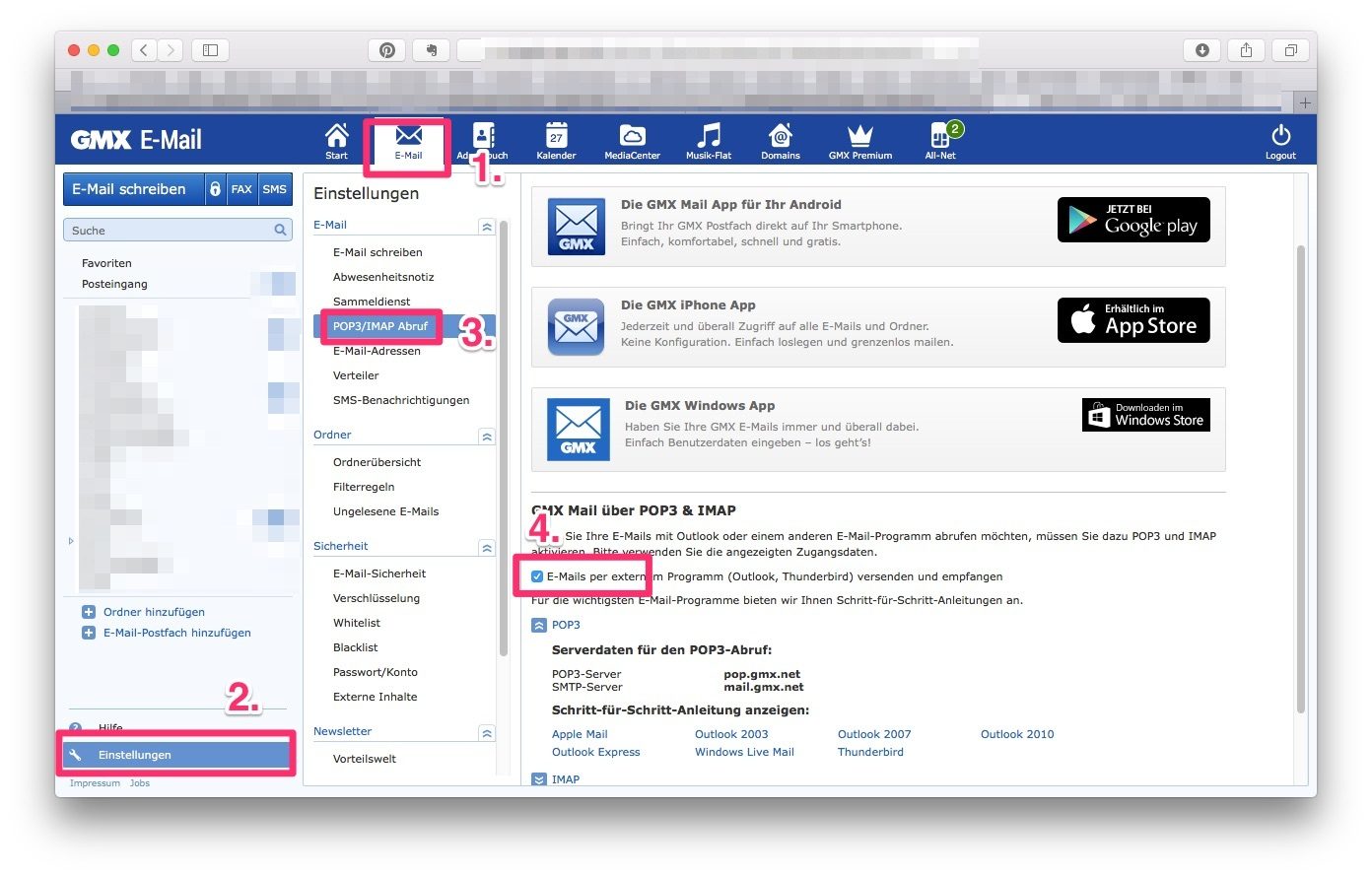Image resolution: width=1372 pixels, height=876 pixels.
Task: Click Safari sidebar toggle icon
Action: point(210,50)
